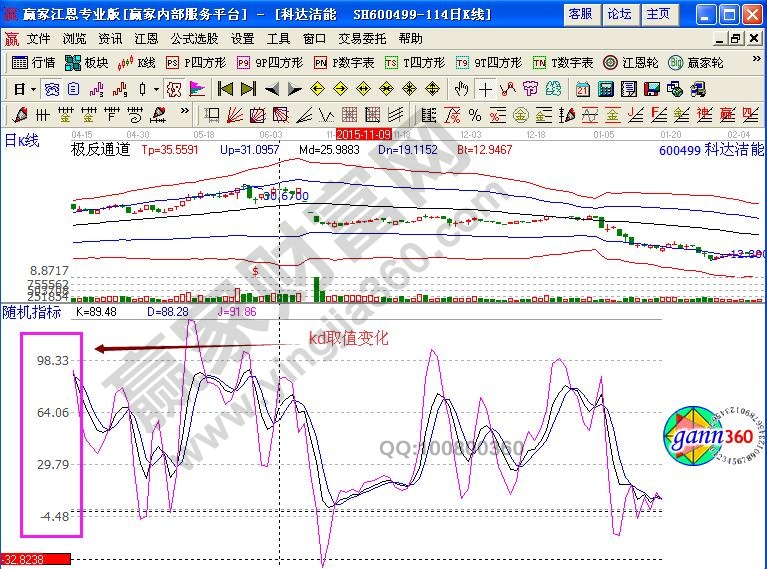Click the red -32.8238 value box
The image size is (767, 569).
coord(35,561)
